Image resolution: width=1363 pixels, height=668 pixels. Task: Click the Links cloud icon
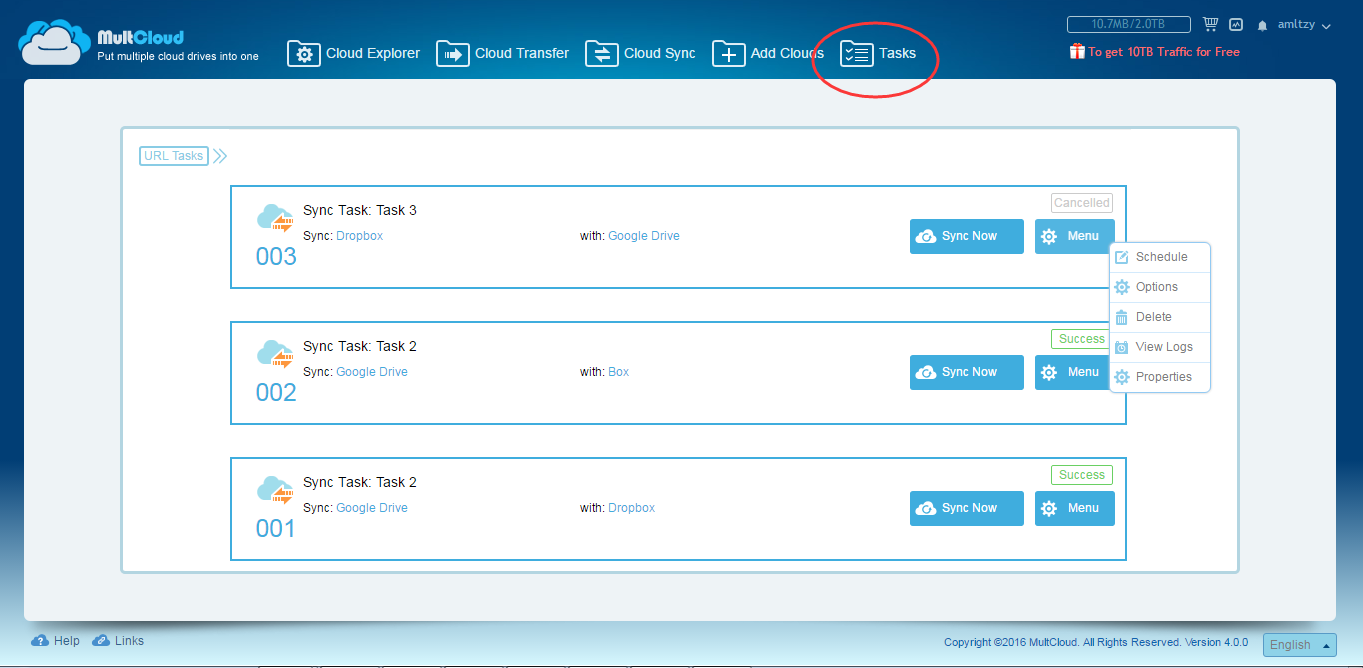[101, 641]
